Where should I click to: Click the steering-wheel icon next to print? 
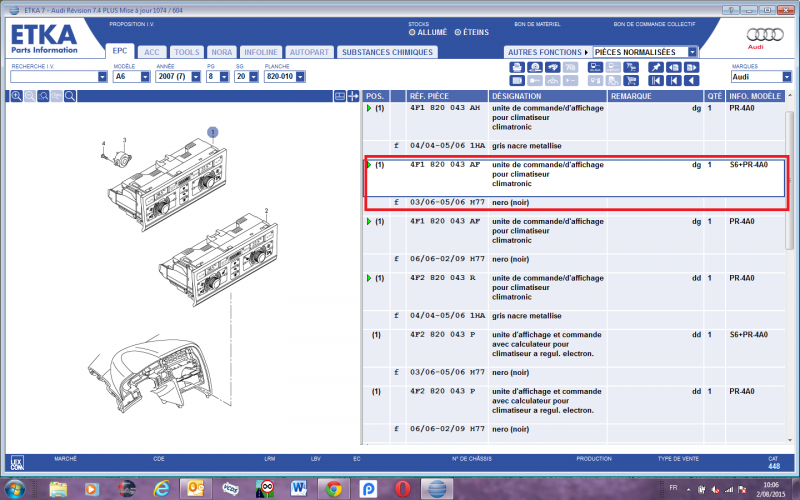coord(535,67)
